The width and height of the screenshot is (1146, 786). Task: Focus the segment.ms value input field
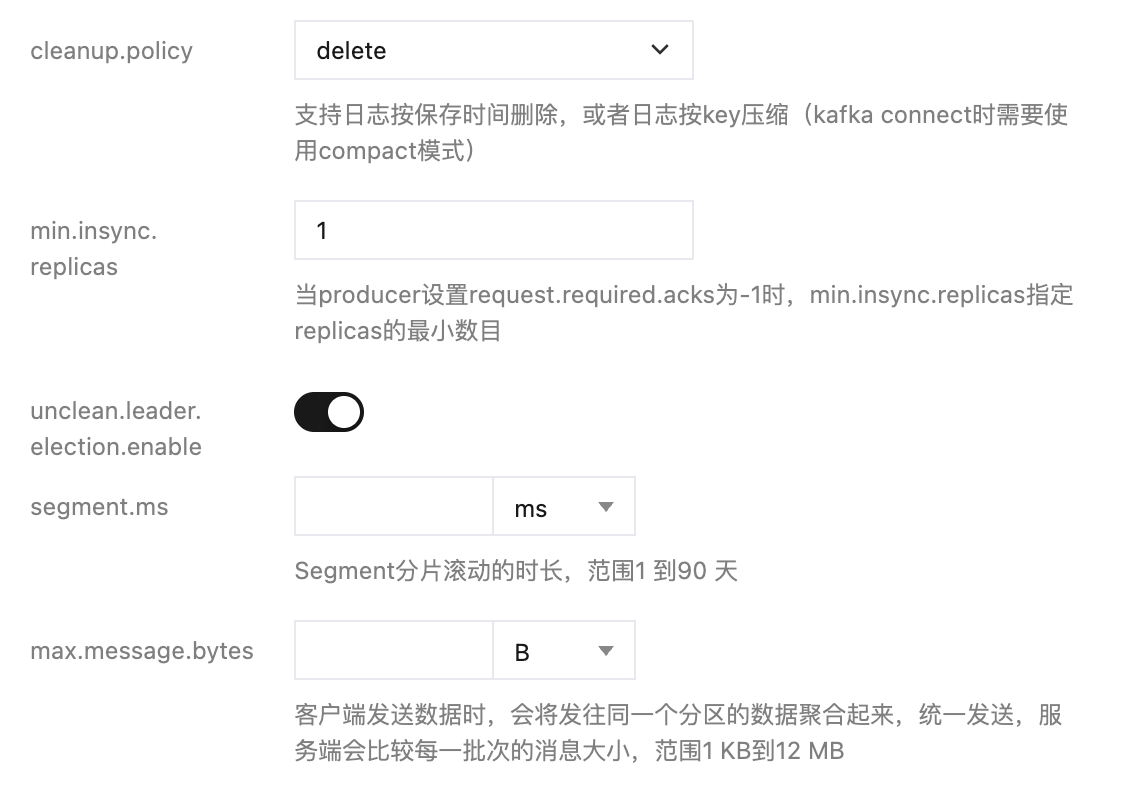coord(394,507)
